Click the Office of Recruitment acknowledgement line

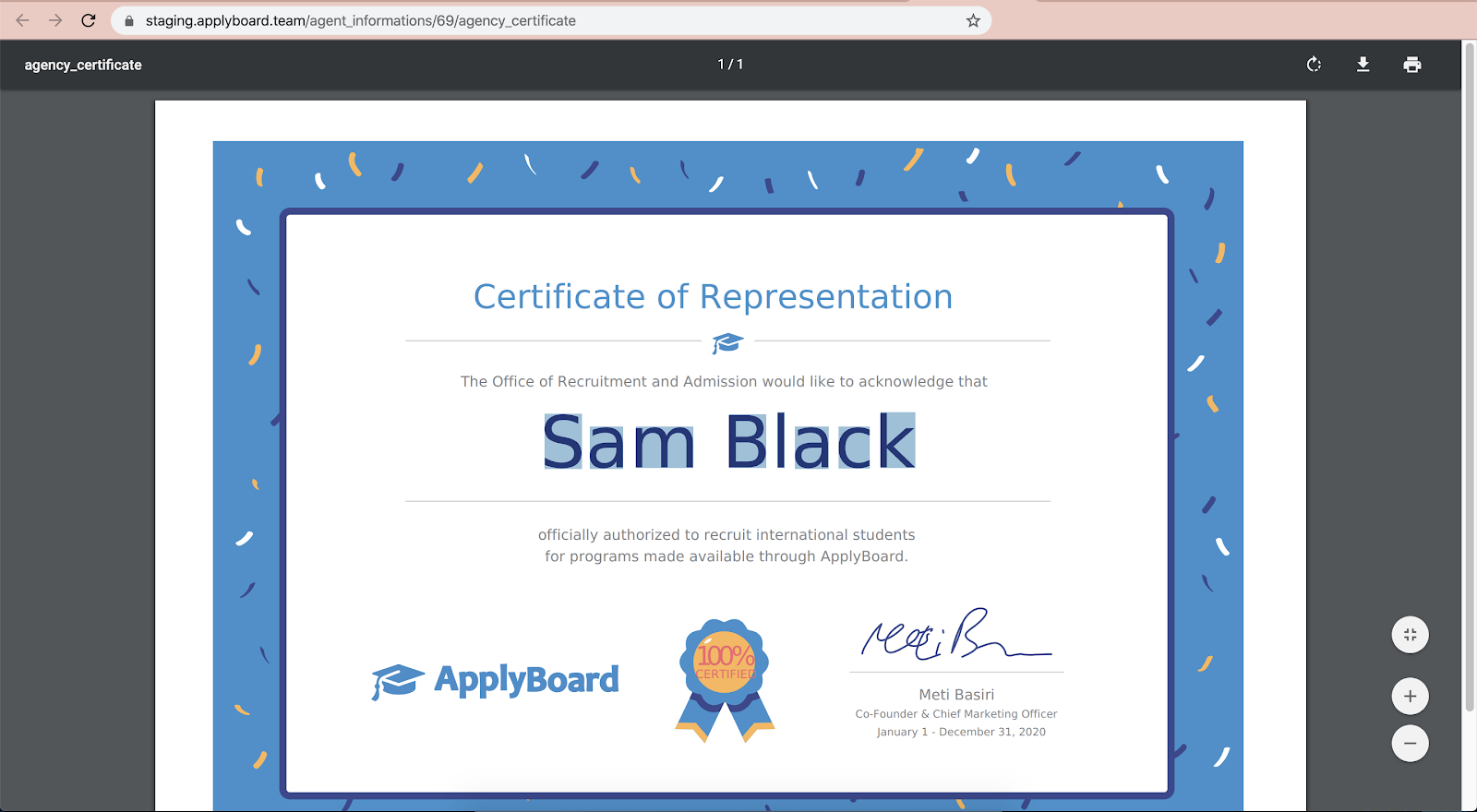[724, 382]
